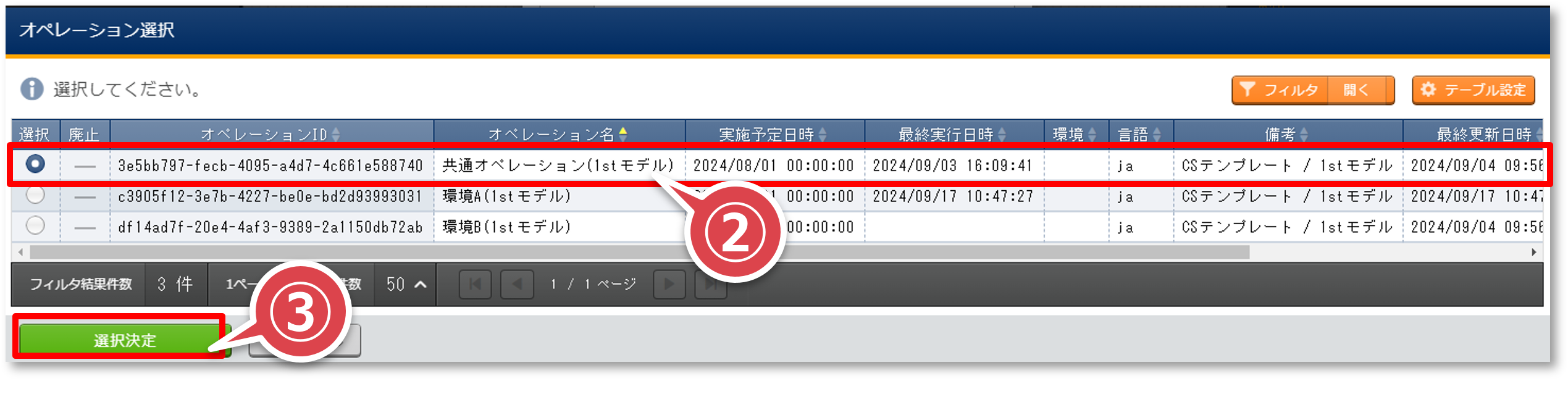Click the horizontal table scrollbar
This screenshot has width=1568, height=415.
640,252
